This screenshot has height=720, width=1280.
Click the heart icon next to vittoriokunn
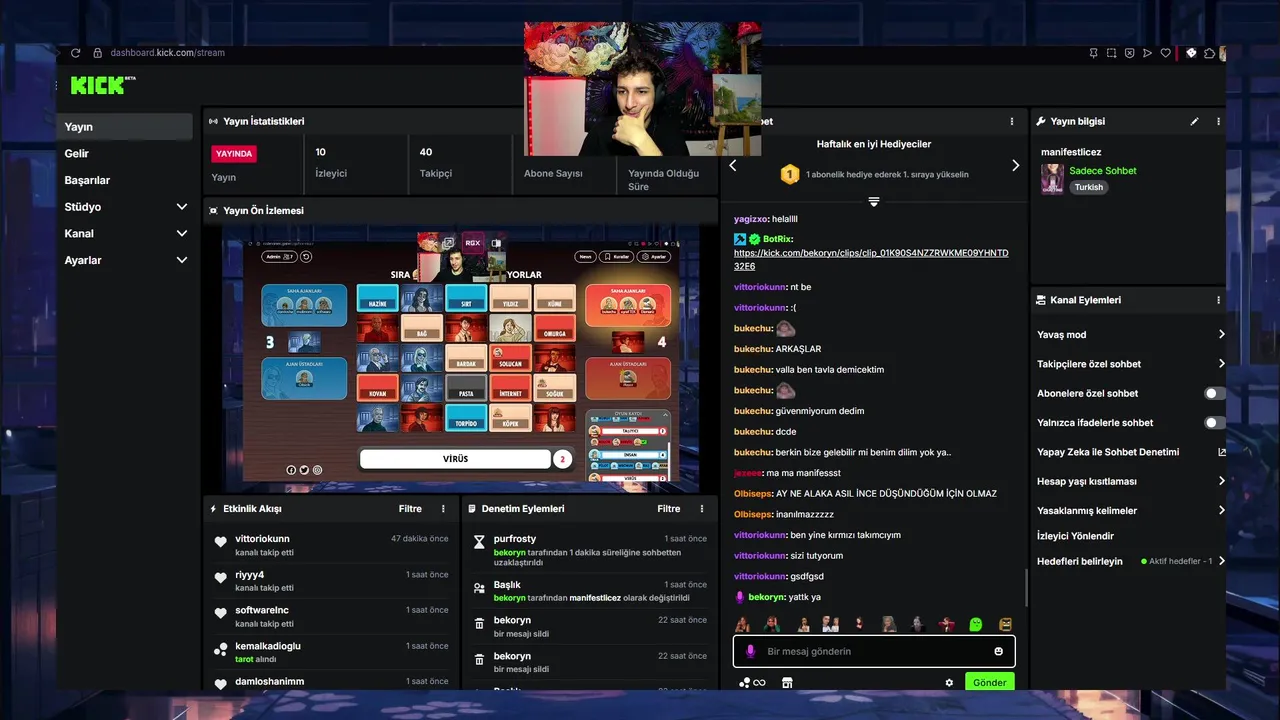click(221, 542)
